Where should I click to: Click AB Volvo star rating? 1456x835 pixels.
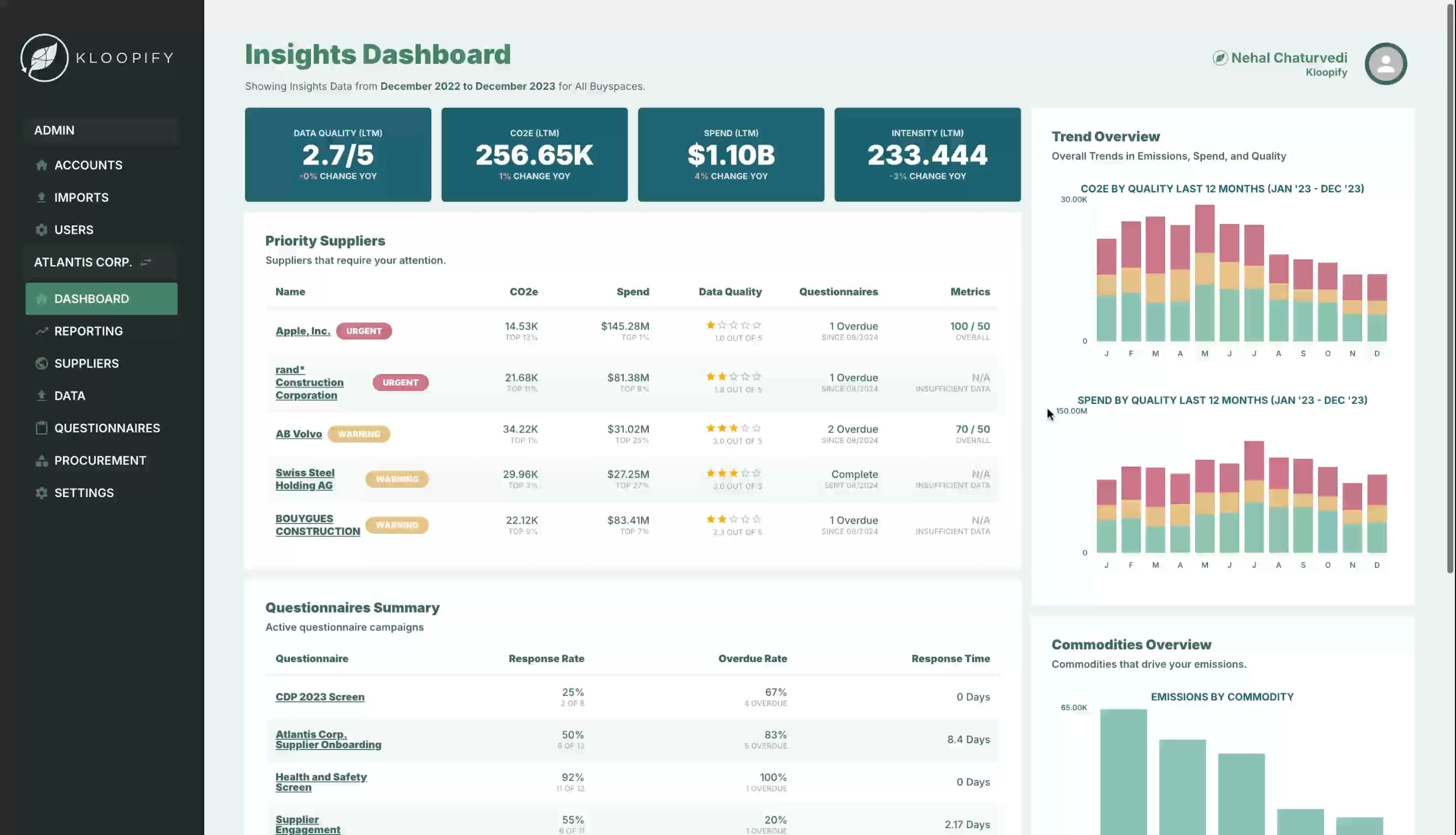point(733,428)
